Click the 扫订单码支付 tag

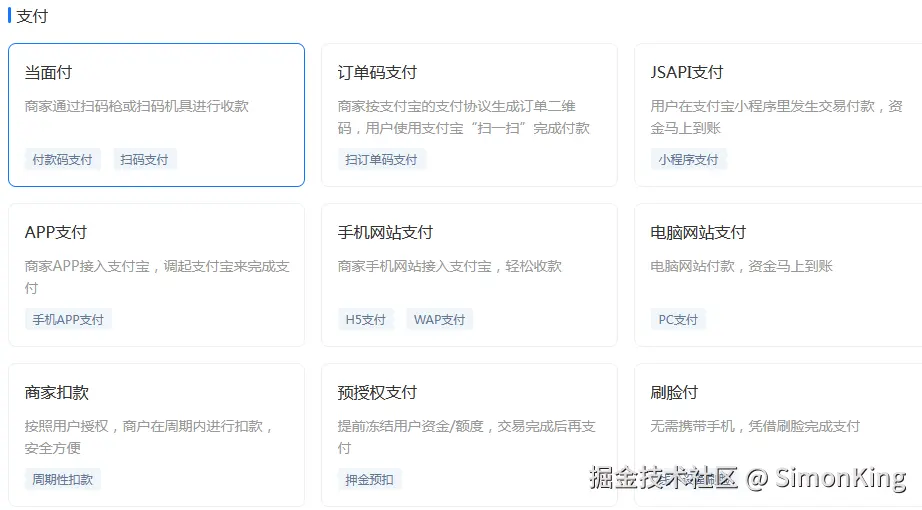click(x=381, y=159)
